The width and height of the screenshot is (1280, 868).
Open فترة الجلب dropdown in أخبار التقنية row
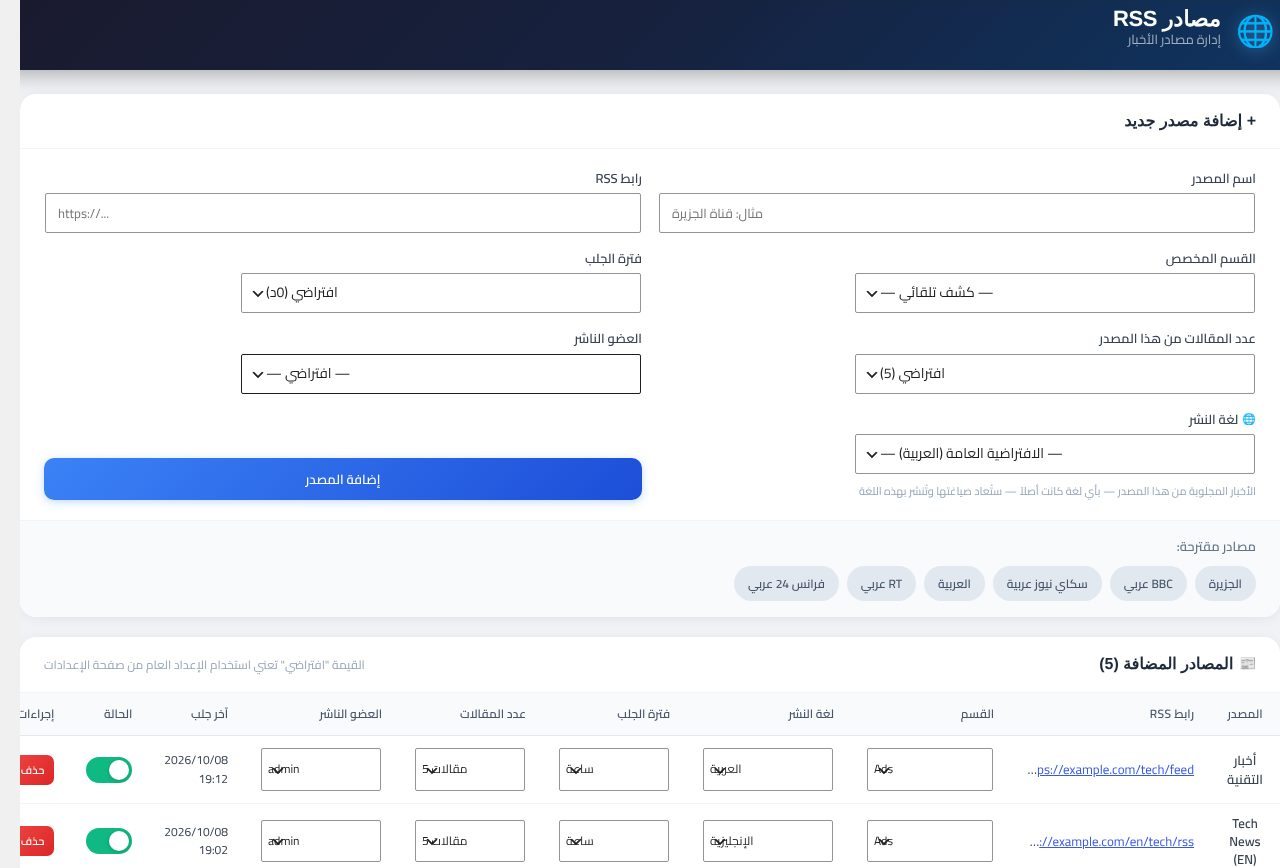click(614, 770)
